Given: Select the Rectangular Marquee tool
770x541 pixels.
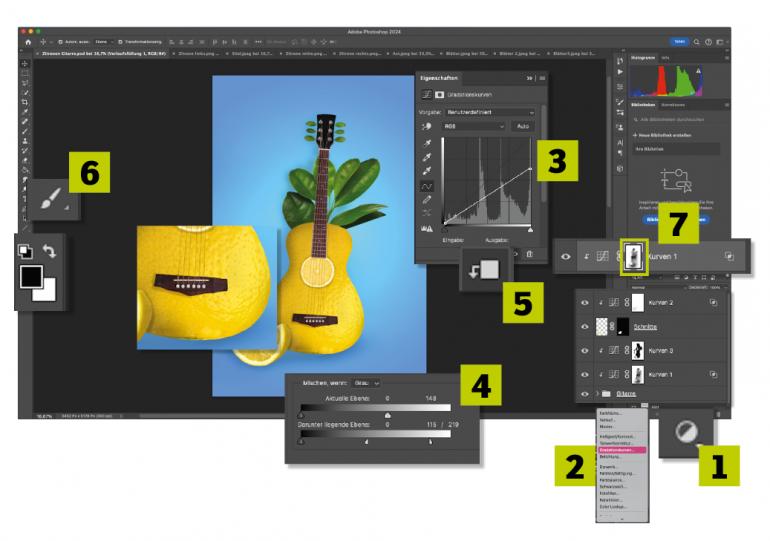Looking at the screenshot, I should (x=25, y=74).
